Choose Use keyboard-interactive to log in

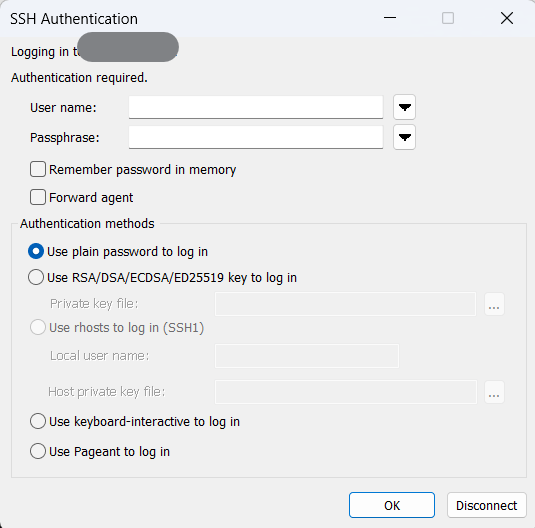pyautogui.click(x=38, y=421)
